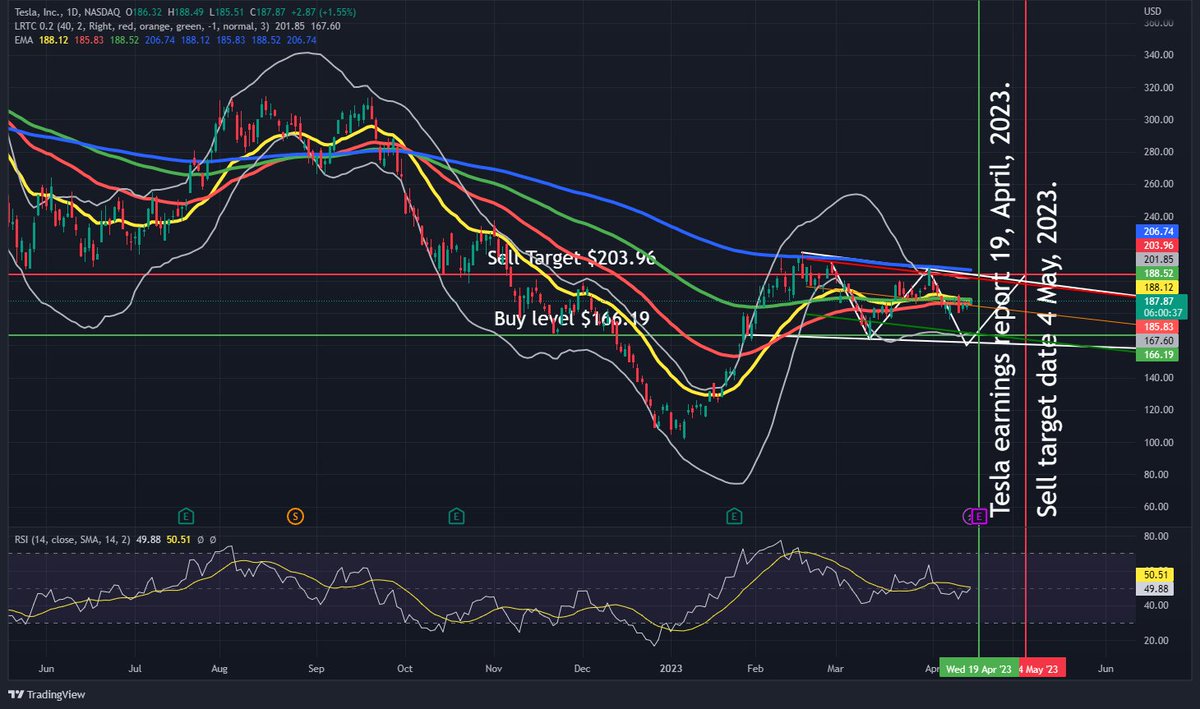Open green earnings "E" marker just before Feb
The height and width of the screenshot is (709, 1200).
pos(735,516)
